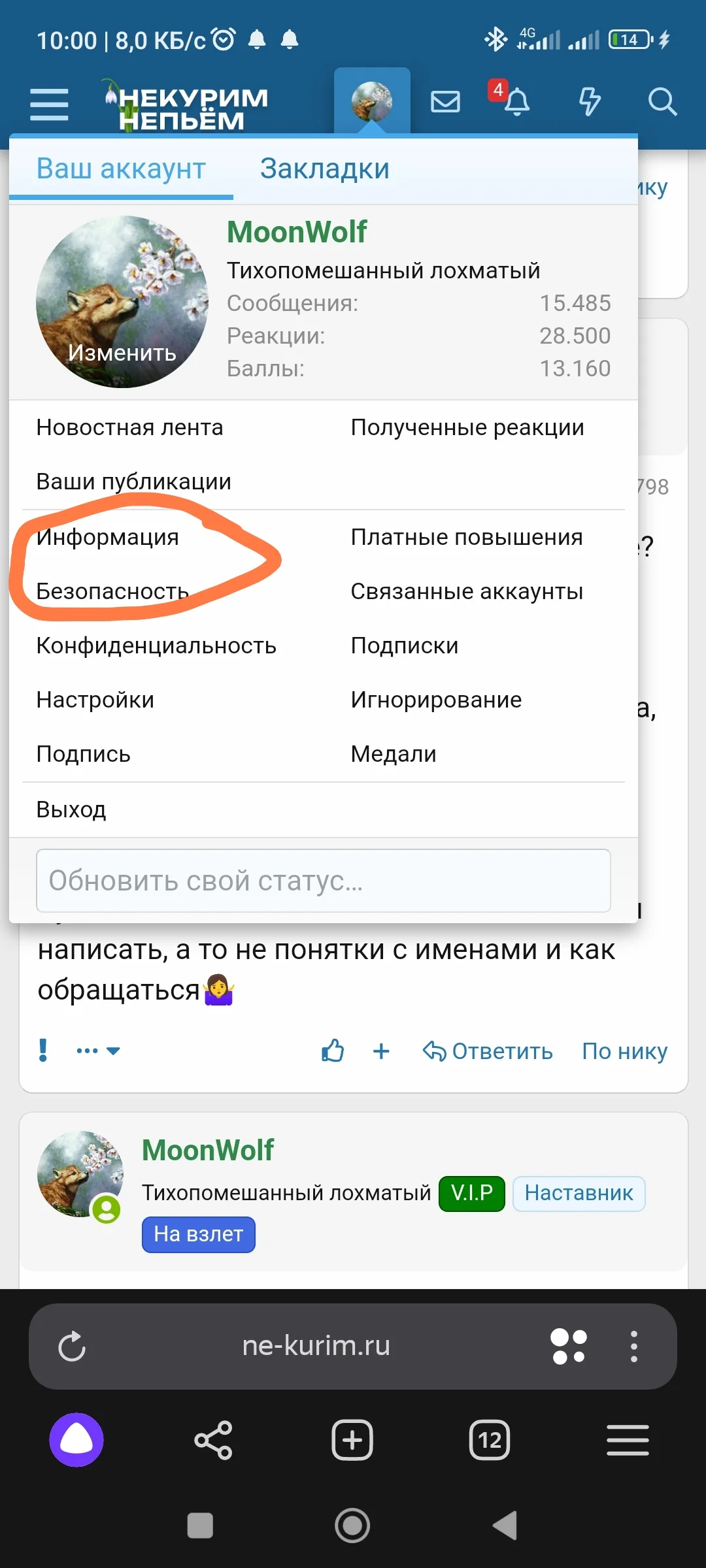The image size is (706, 1568).
Task: Open Yandex Alice assistant icon
Action: click(x=76, y=1440)
